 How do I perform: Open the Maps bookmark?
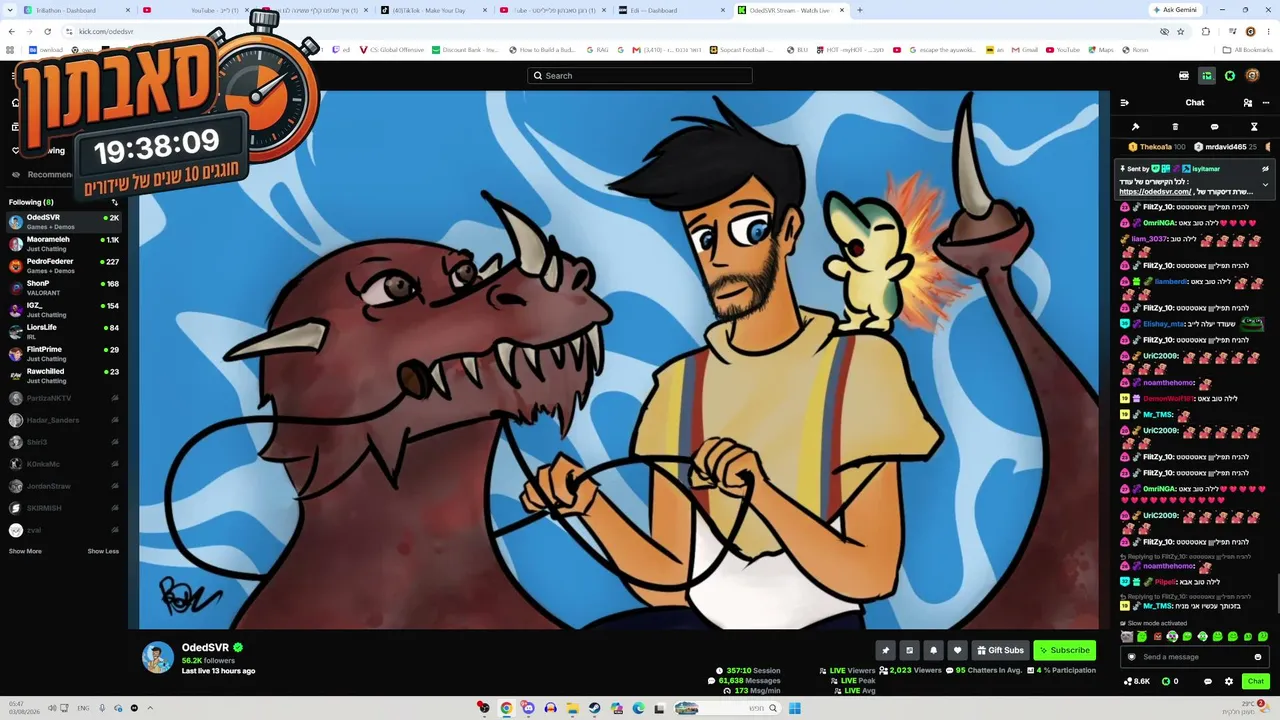click(1100, 50)
